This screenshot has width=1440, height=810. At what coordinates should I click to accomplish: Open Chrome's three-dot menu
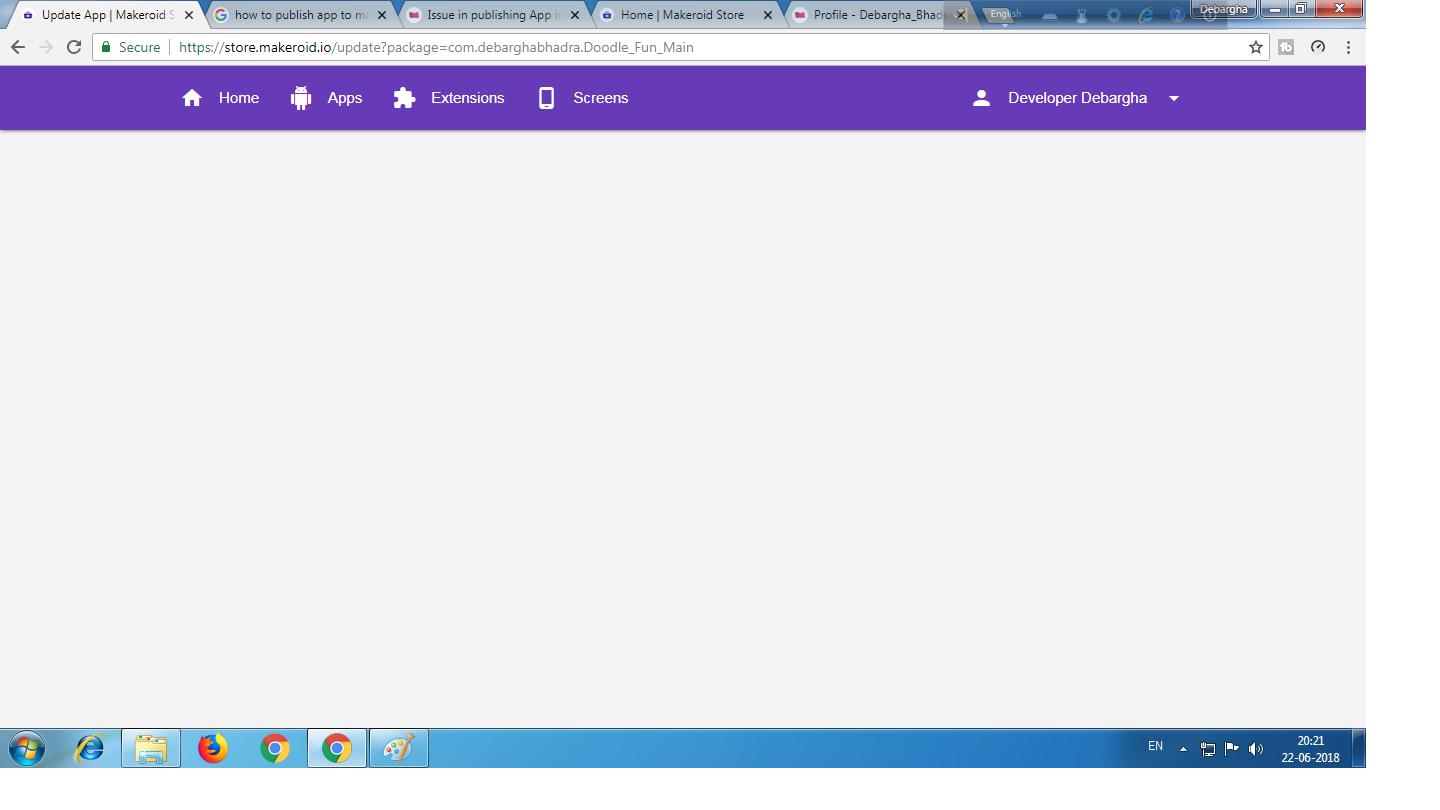point(1348,47)
